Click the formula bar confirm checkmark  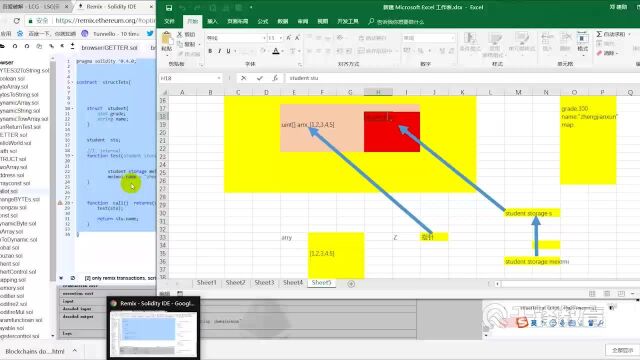pos(260,78)
